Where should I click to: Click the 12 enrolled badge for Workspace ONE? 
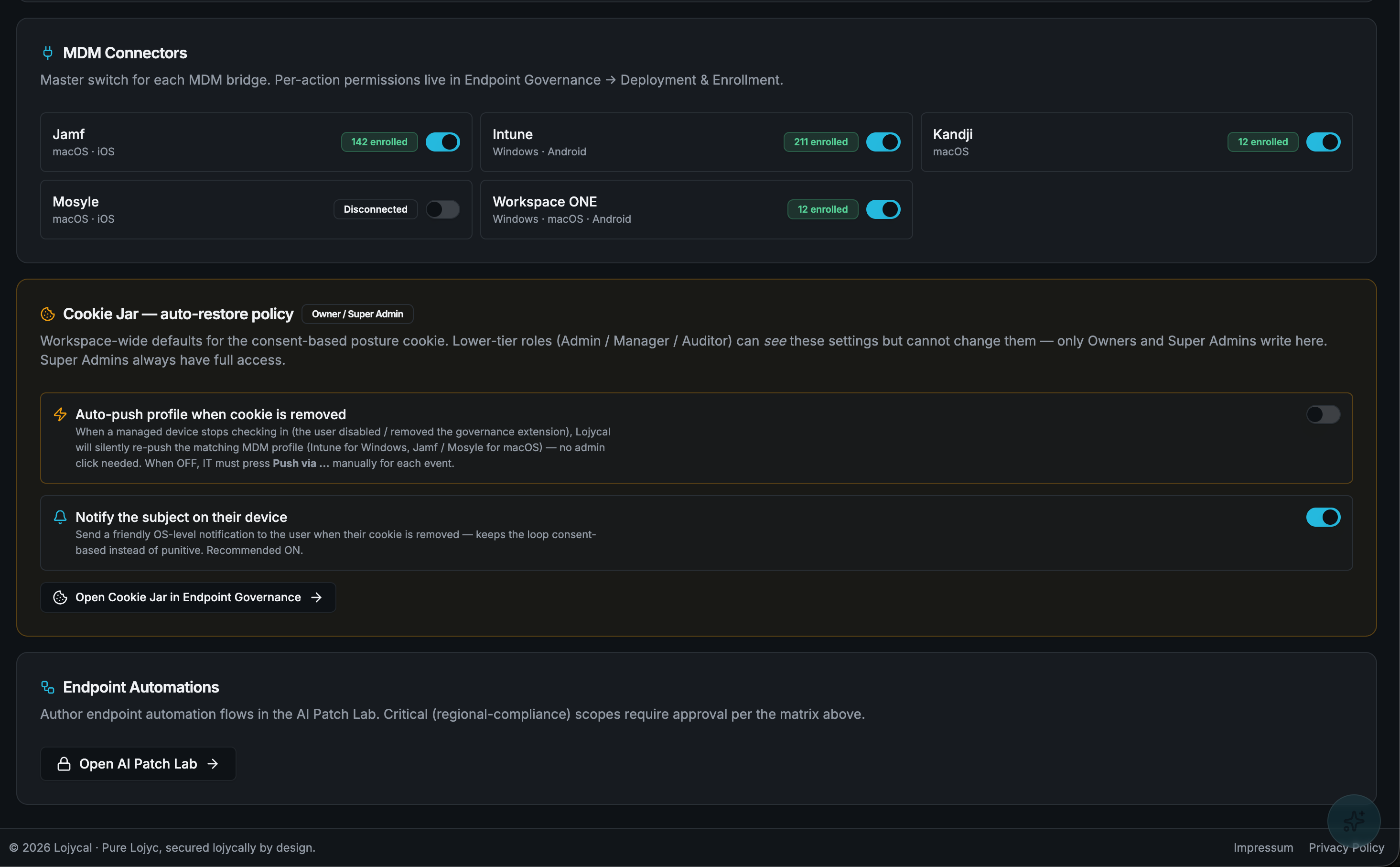pyautogui.click(x=822, y=209)
